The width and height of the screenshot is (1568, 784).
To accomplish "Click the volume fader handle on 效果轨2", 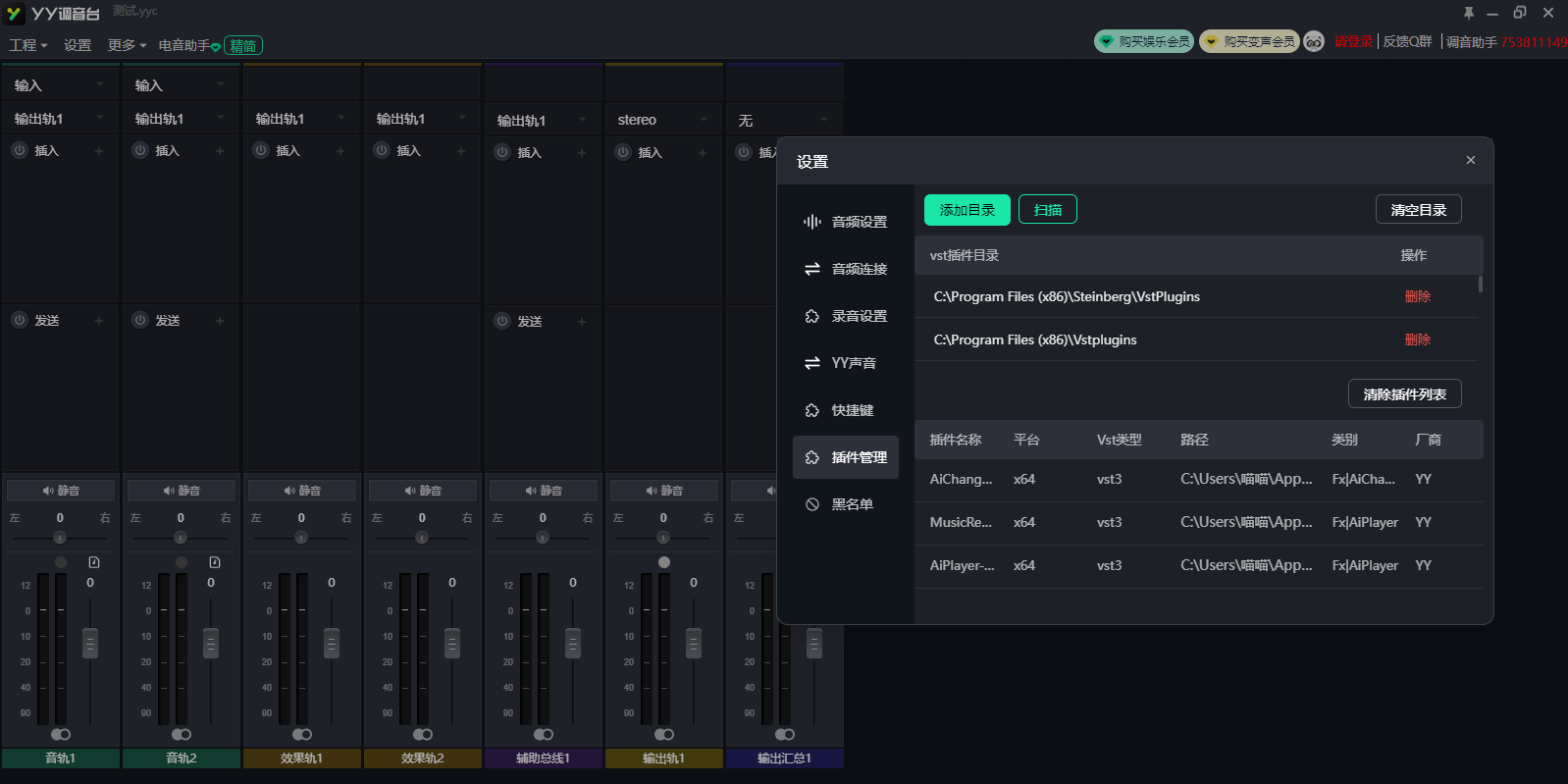I will point(452,643).
